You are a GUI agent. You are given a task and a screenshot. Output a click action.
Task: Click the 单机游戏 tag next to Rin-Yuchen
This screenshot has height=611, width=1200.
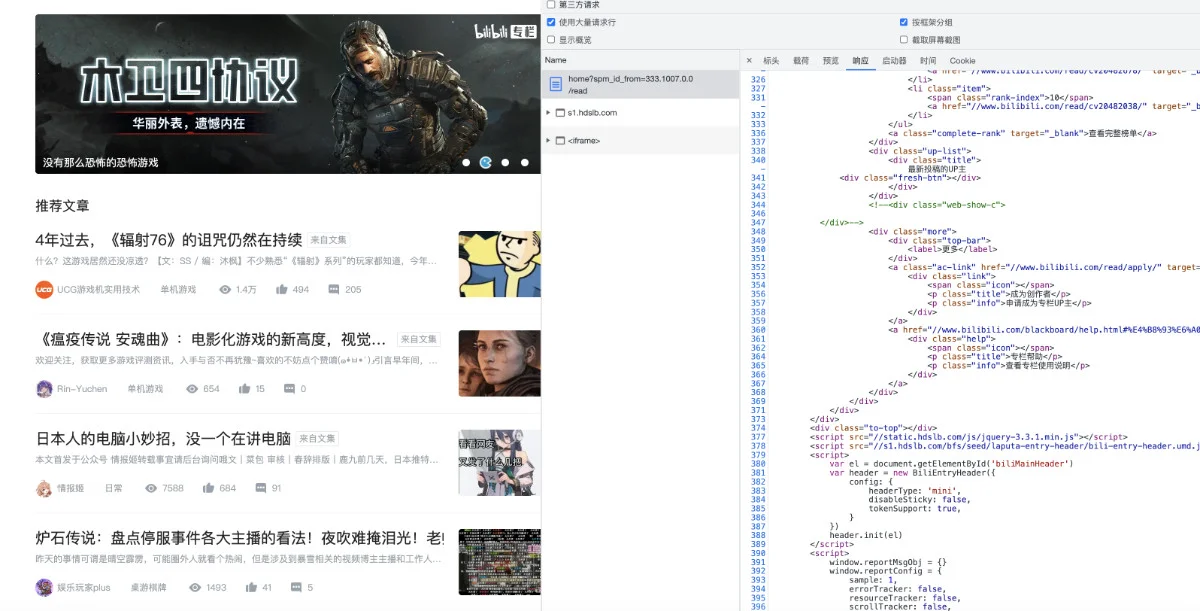click(145, 389)
